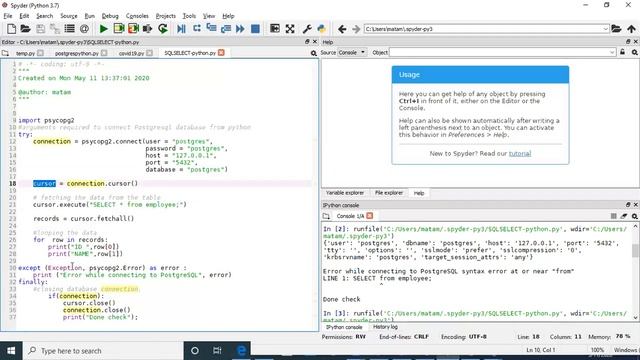Go back with left arrow icon
The image size is (640, 360).
342,29
